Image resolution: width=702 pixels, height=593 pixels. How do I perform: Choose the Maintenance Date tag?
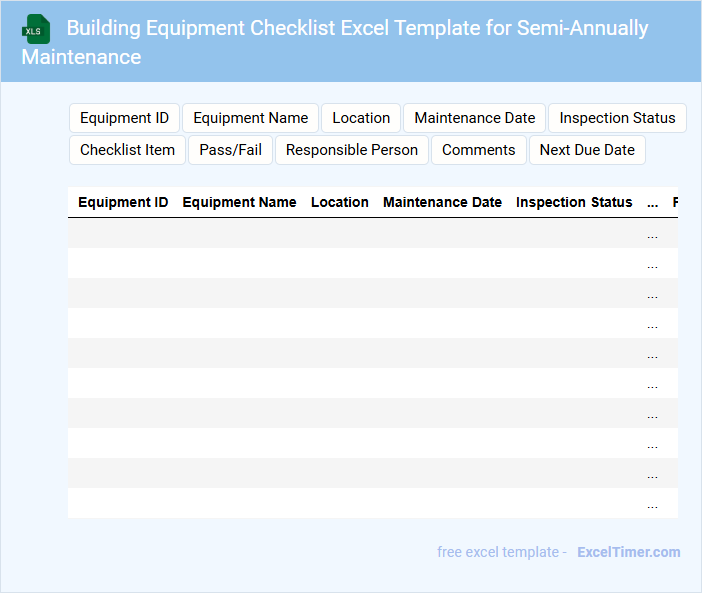(474, 118)
